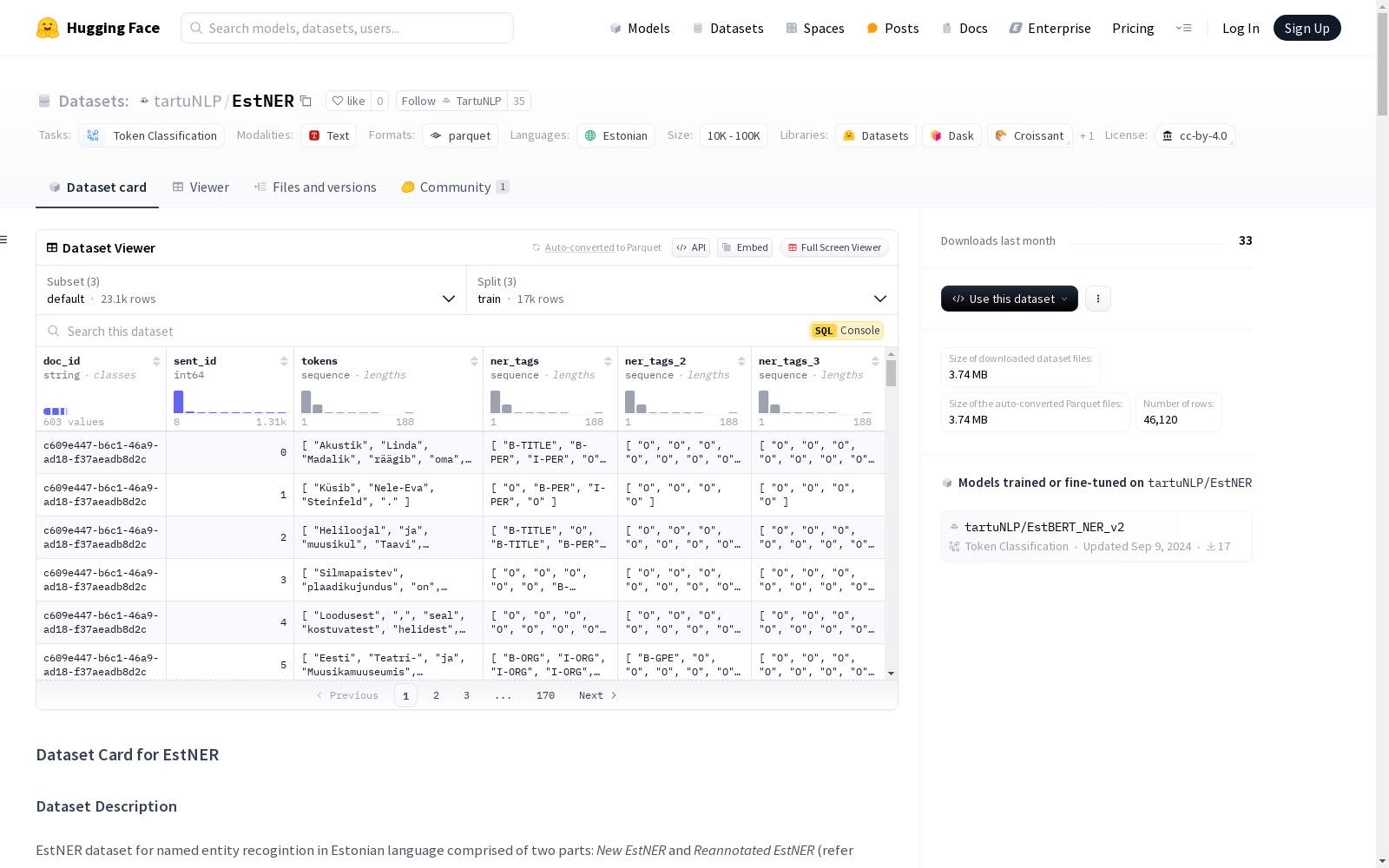Open the Community tab
The image size is (1389, 868).
click(x=455, y=187)
